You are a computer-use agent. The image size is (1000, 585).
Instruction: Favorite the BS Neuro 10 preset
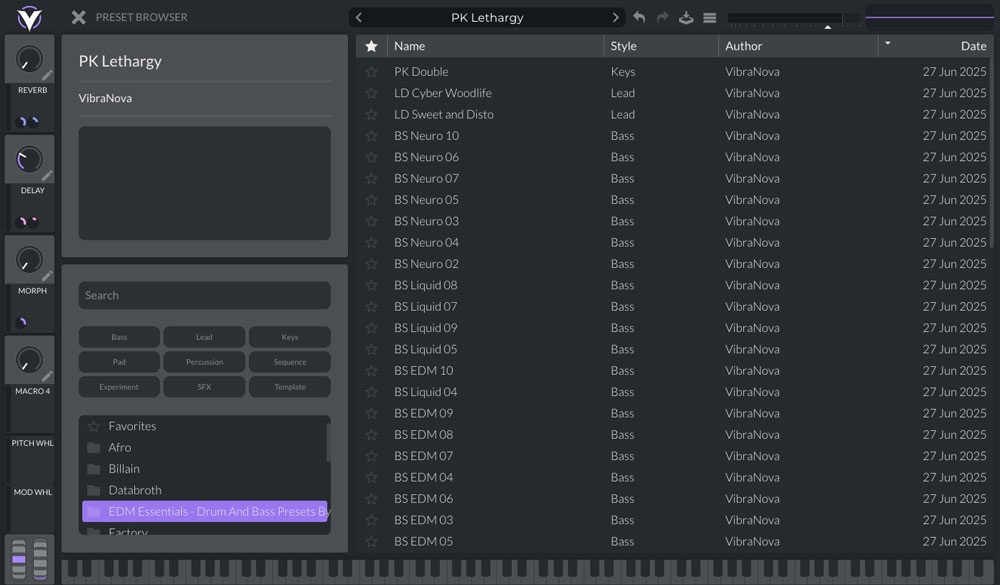point(371,136)
